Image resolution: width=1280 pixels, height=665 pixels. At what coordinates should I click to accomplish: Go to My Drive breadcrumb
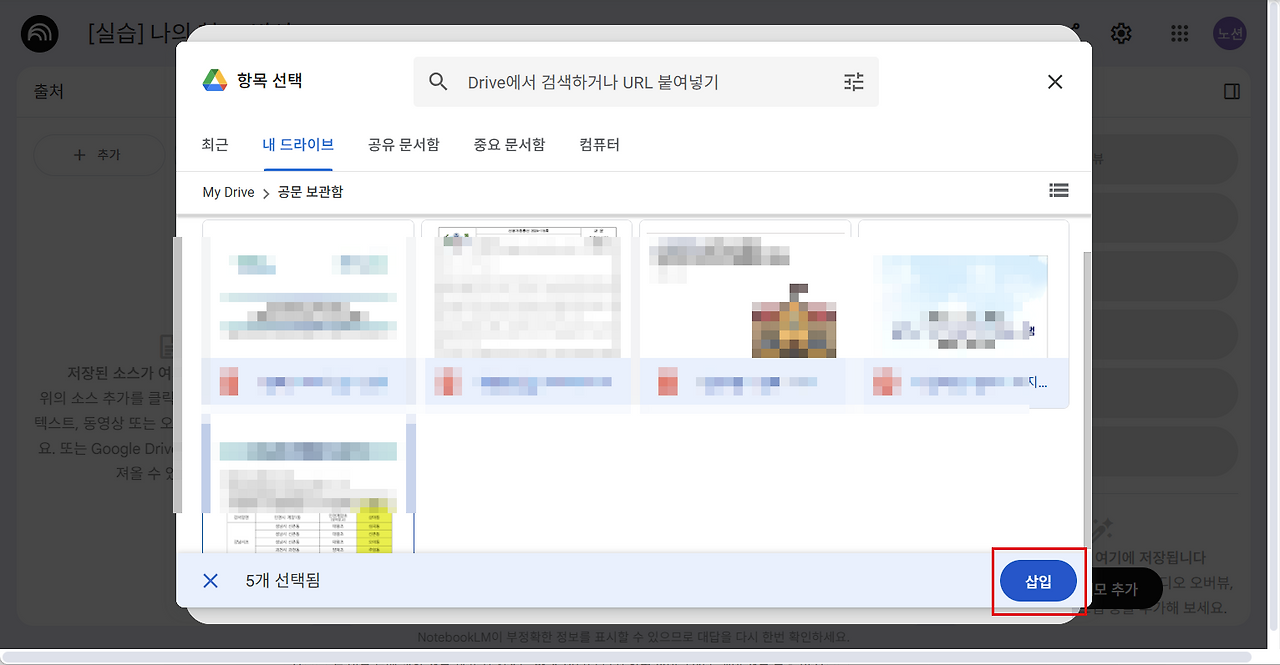228,192
